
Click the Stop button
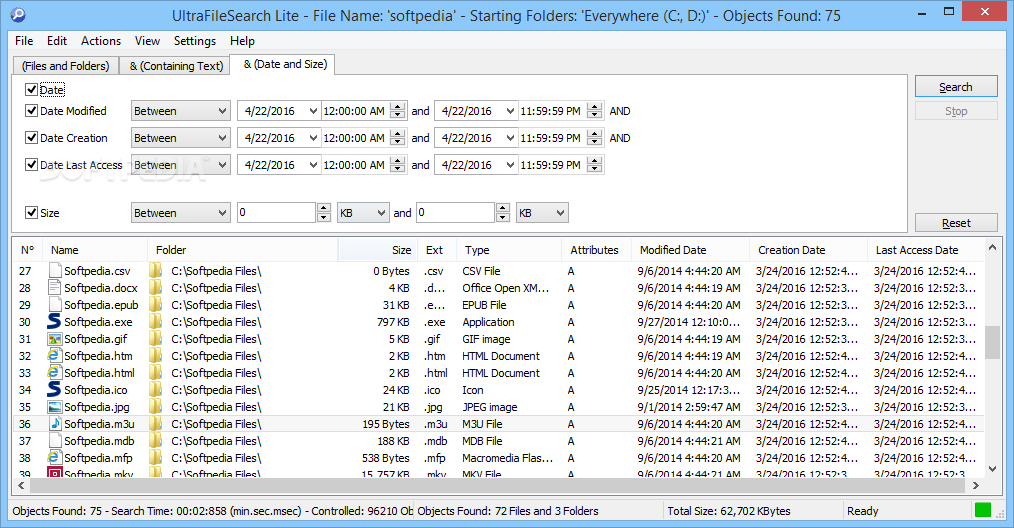pyautogui.click(x=956, y=111)
